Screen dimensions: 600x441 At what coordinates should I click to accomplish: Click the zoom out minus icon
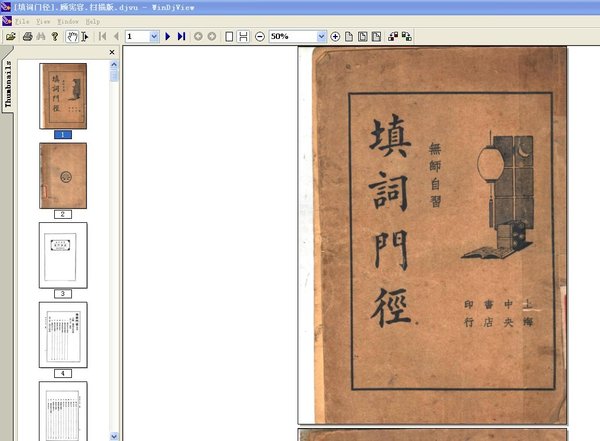point(260,36)
